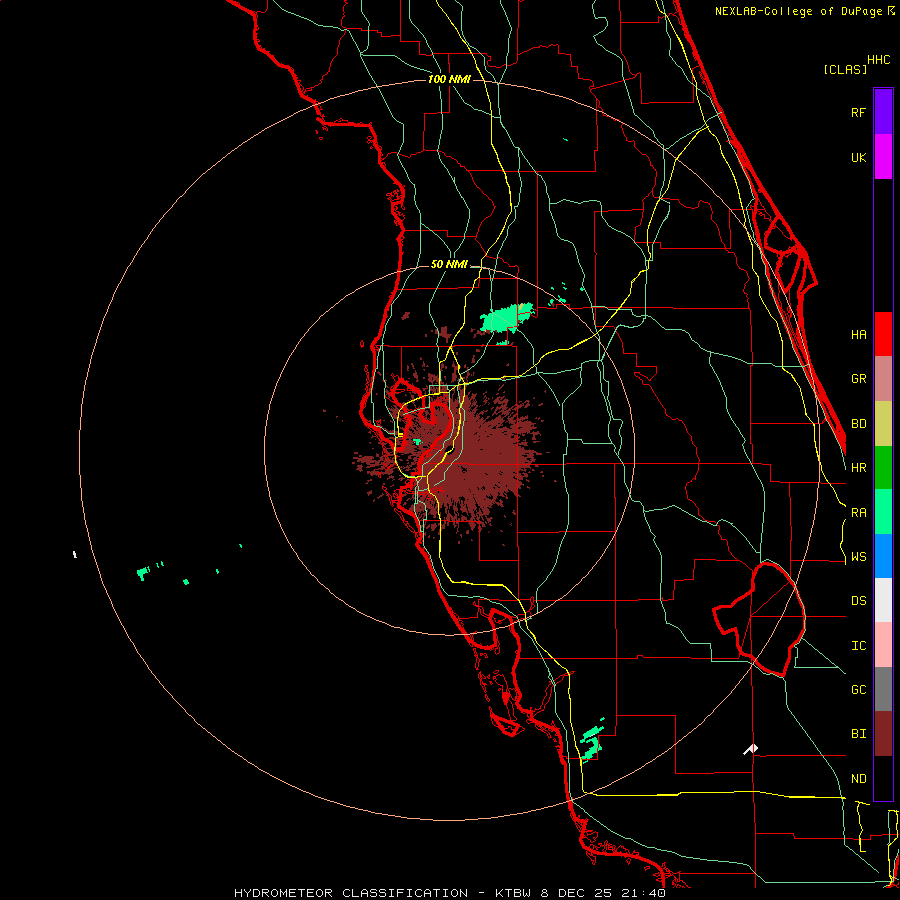This screenshot has width=900, height=900.
Task: Click the "RA" legend label
Action: click(x=858, y=512)
